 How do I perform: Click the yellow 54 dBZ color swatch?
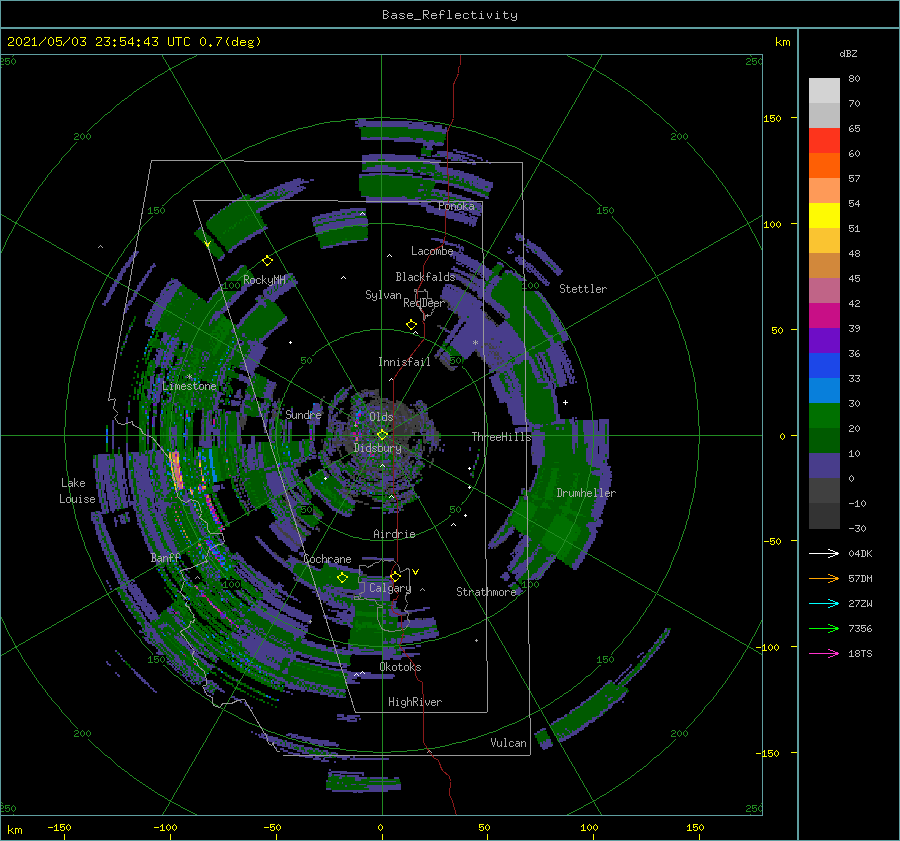pyautogui.click(x=824, y=216)
